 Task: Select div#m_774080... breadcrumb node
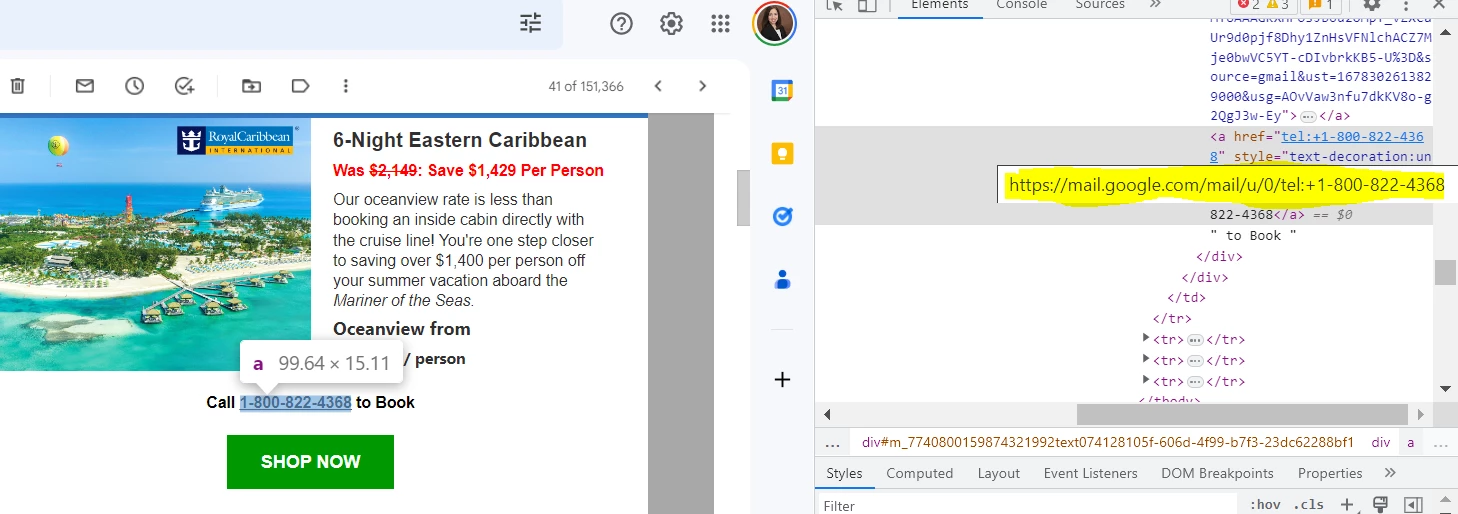point(1108,442)
